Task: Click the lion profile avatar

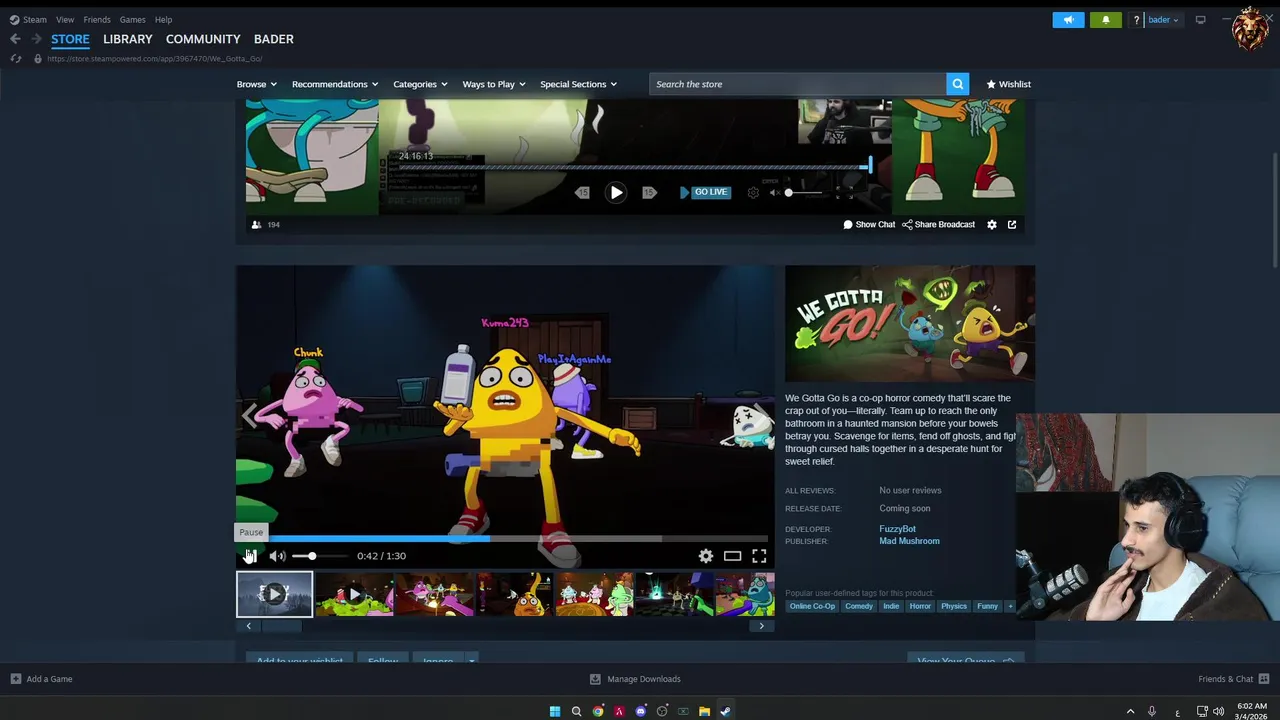Action: (1250, 29)
